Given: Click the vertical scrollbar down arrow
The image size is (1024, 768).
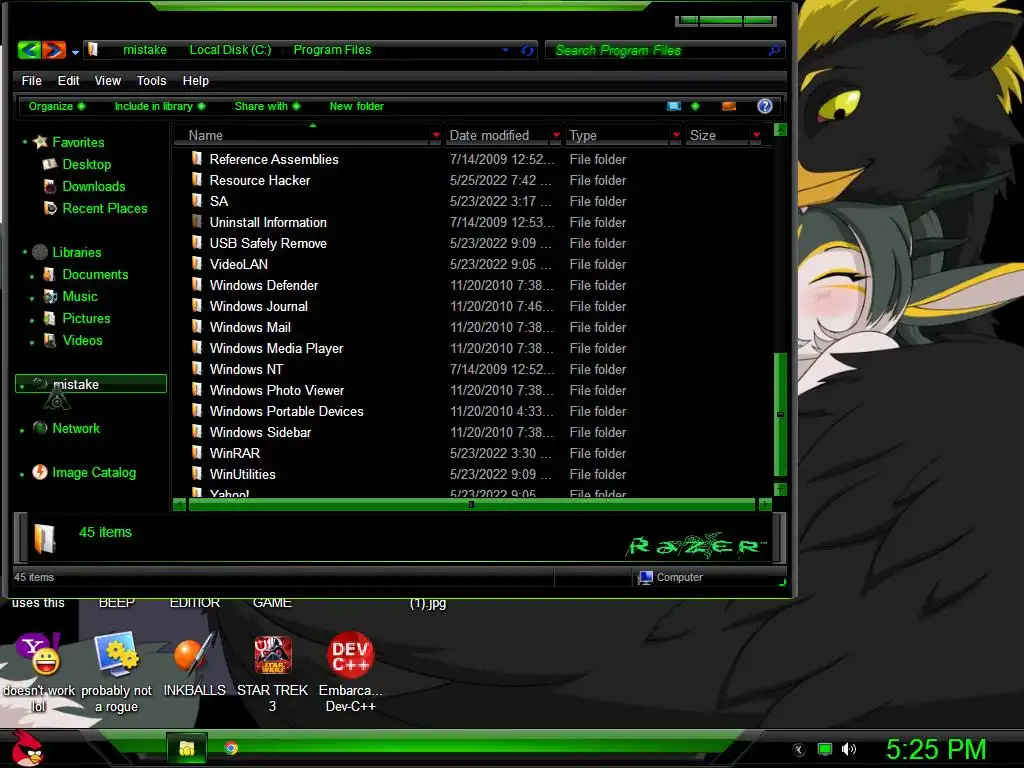Looking at the screenshot, I should 780,489.
